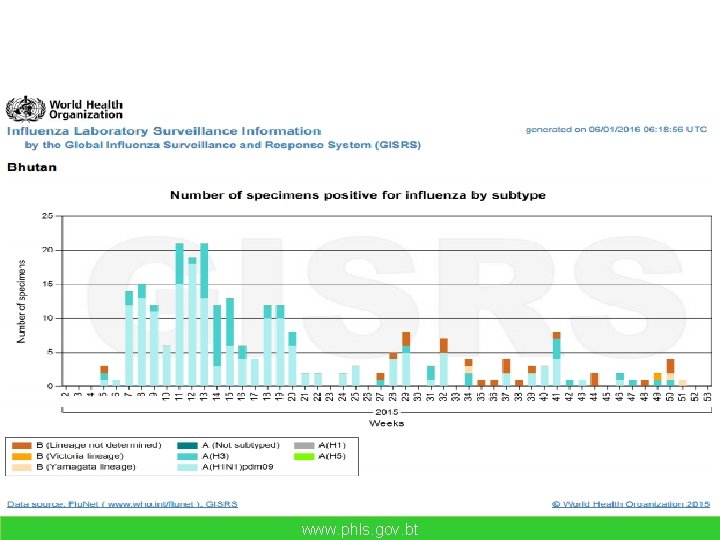Click the A(H1N1)pdm09 legend swatch
This screenshot has height=540, width=720.
click(x=187, y=467)
